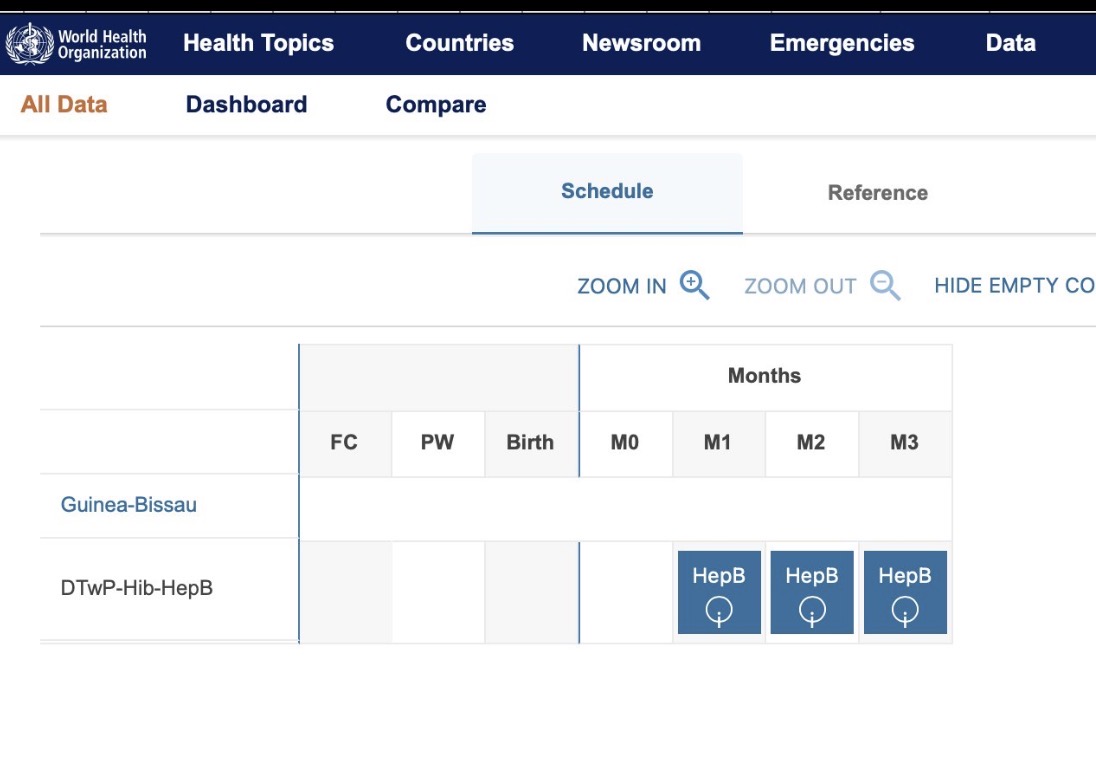This screenshot has height=774, width=1096.
Task: Click the M3 column header
Action: pyautogui.click(x=904, y=443)
